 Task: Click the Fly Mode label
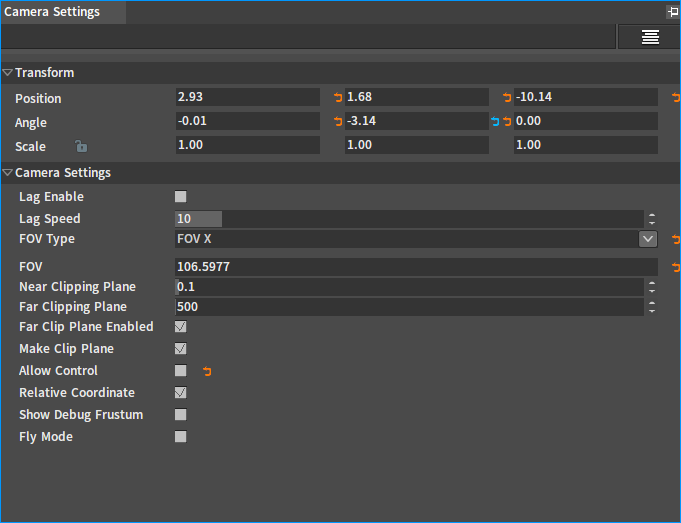[x=46, y=437]
